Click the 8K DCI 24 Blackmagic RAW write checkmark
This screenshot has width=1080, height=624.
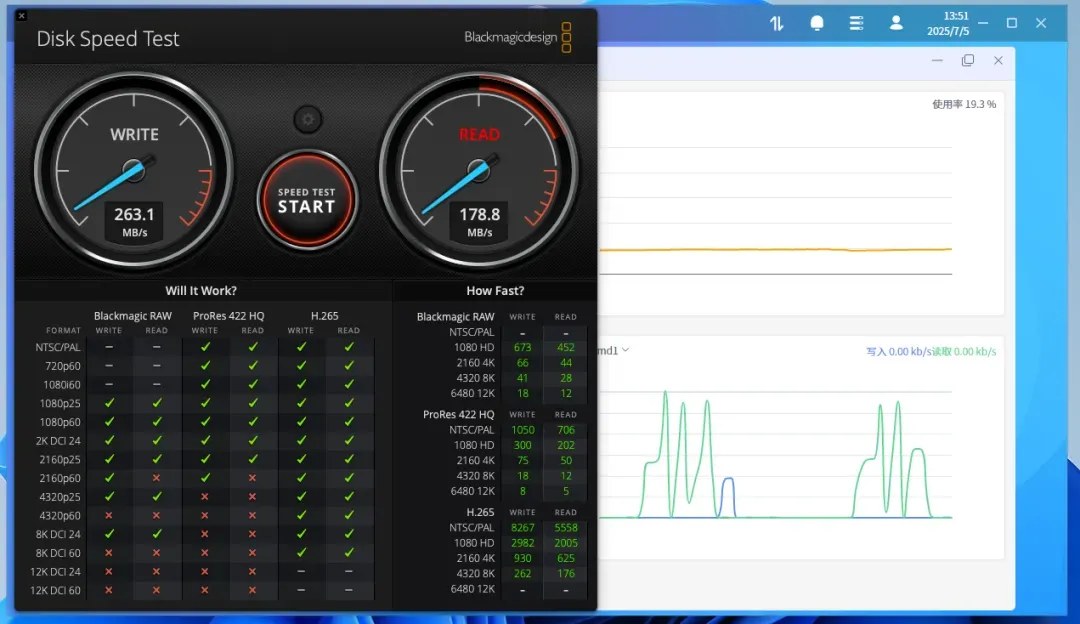[x=109, y=534]
